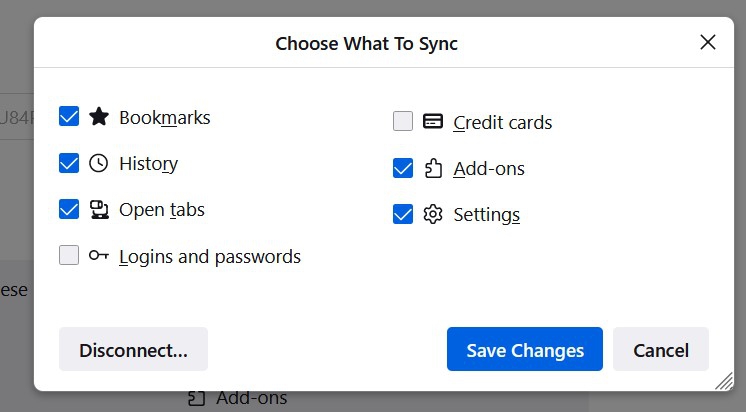The width and height of the screenshot is (746, 412).
Task: Deselect the Settings sync checkbox
Action: pyautogui.click(x=403, y=214)
